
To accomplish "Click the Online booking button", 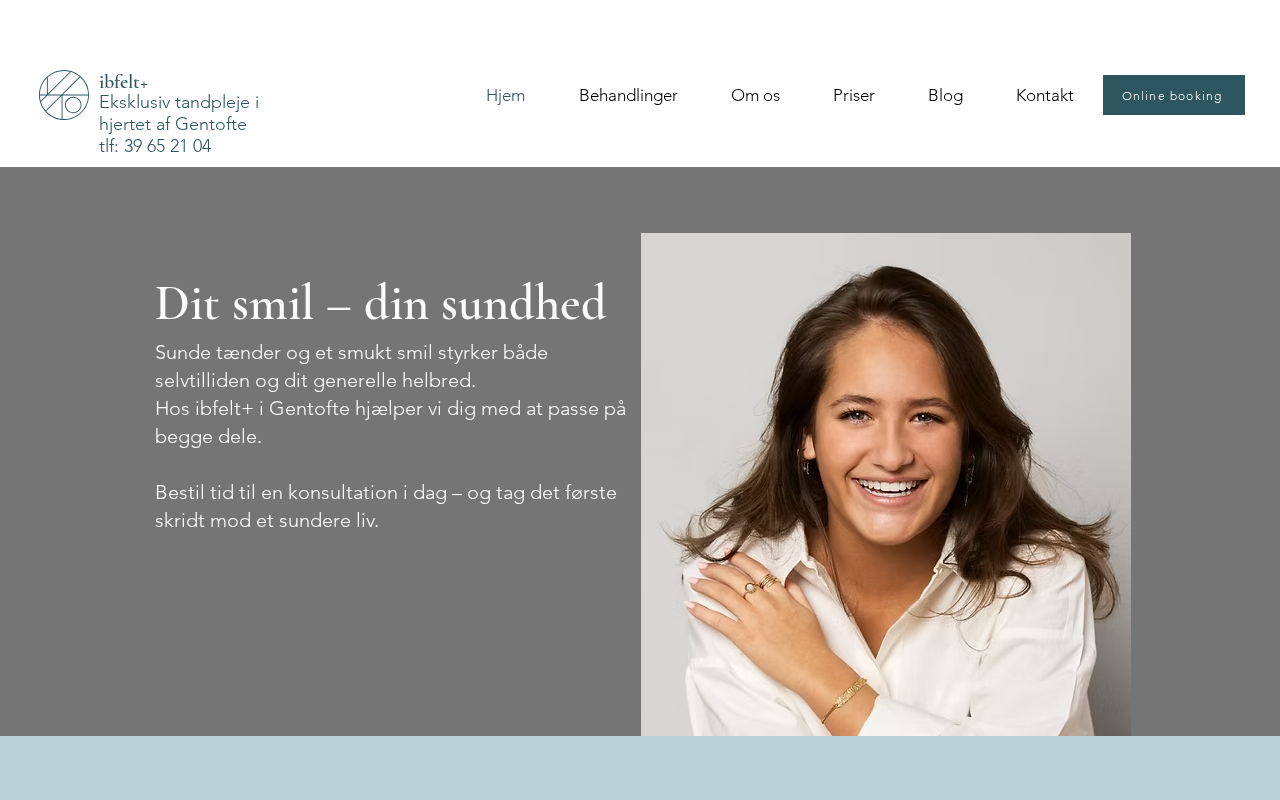I will pyautogui.click(x=1174, y=95).
